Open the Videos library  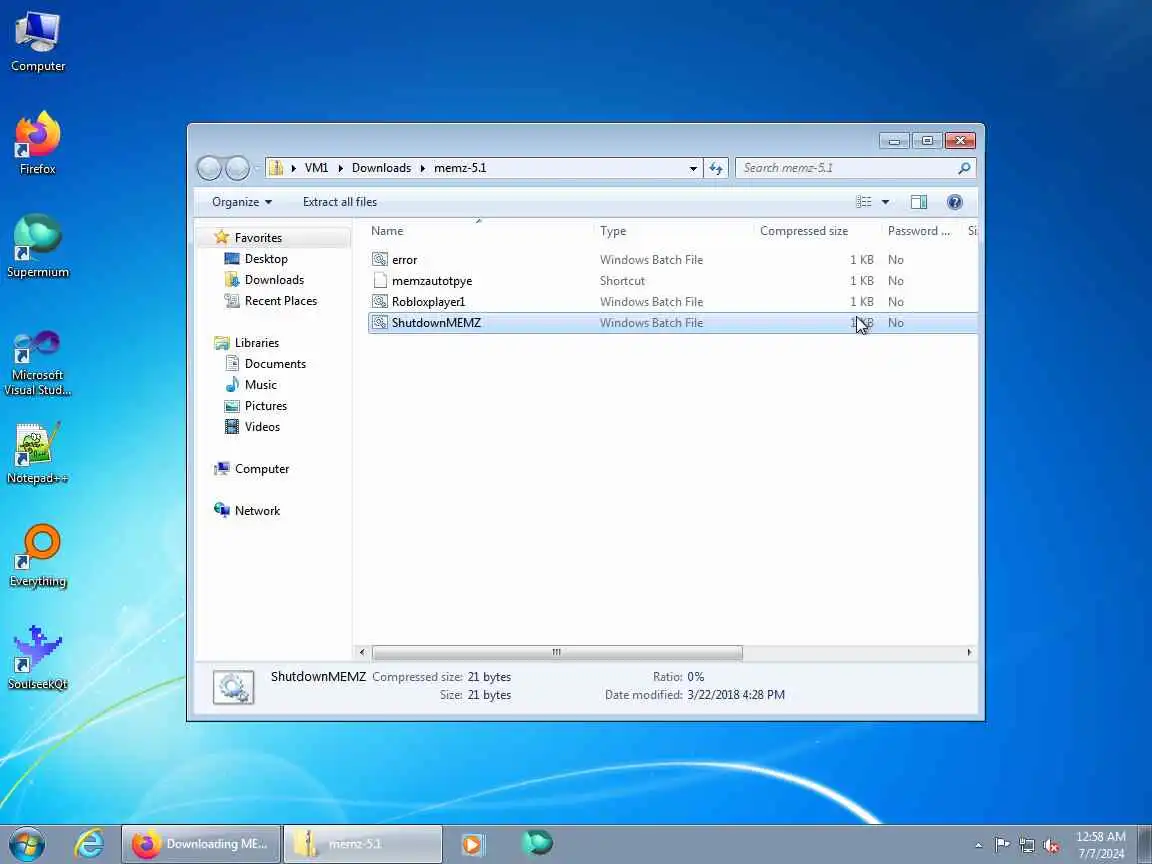pyautogui.click(x=262, y=427)
